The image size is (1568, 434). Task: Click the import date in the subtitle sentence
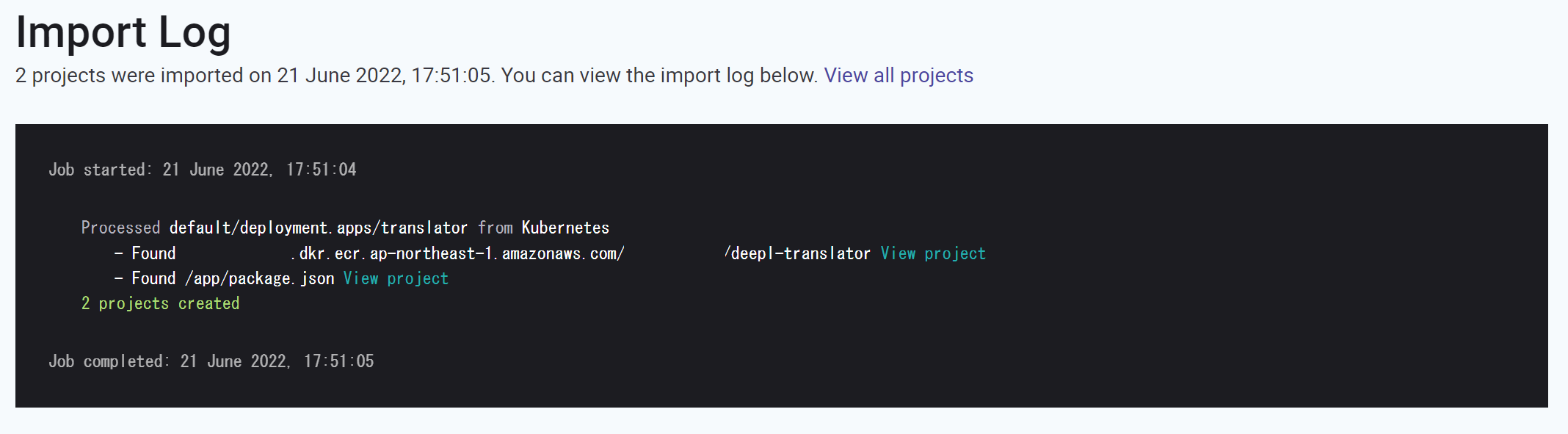coord(341,76)
